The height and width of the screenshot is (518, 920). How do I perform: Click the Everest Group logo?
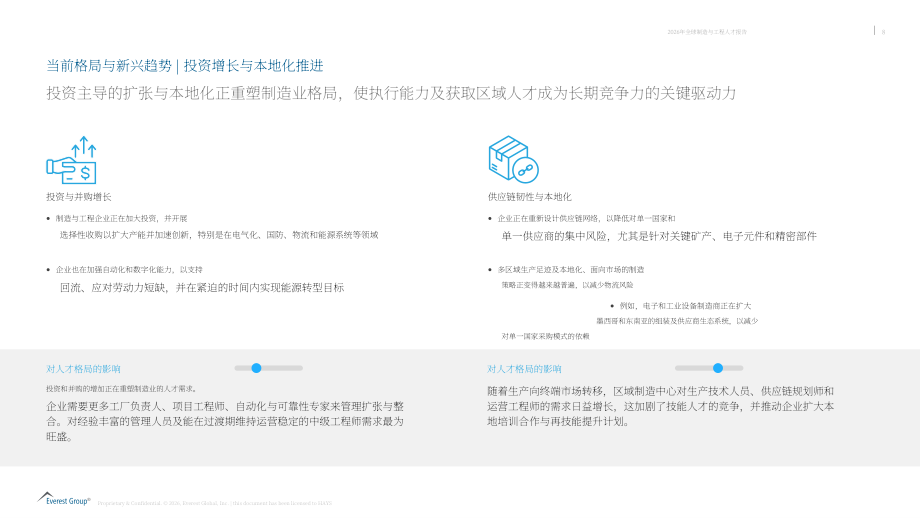click(64, 499)
